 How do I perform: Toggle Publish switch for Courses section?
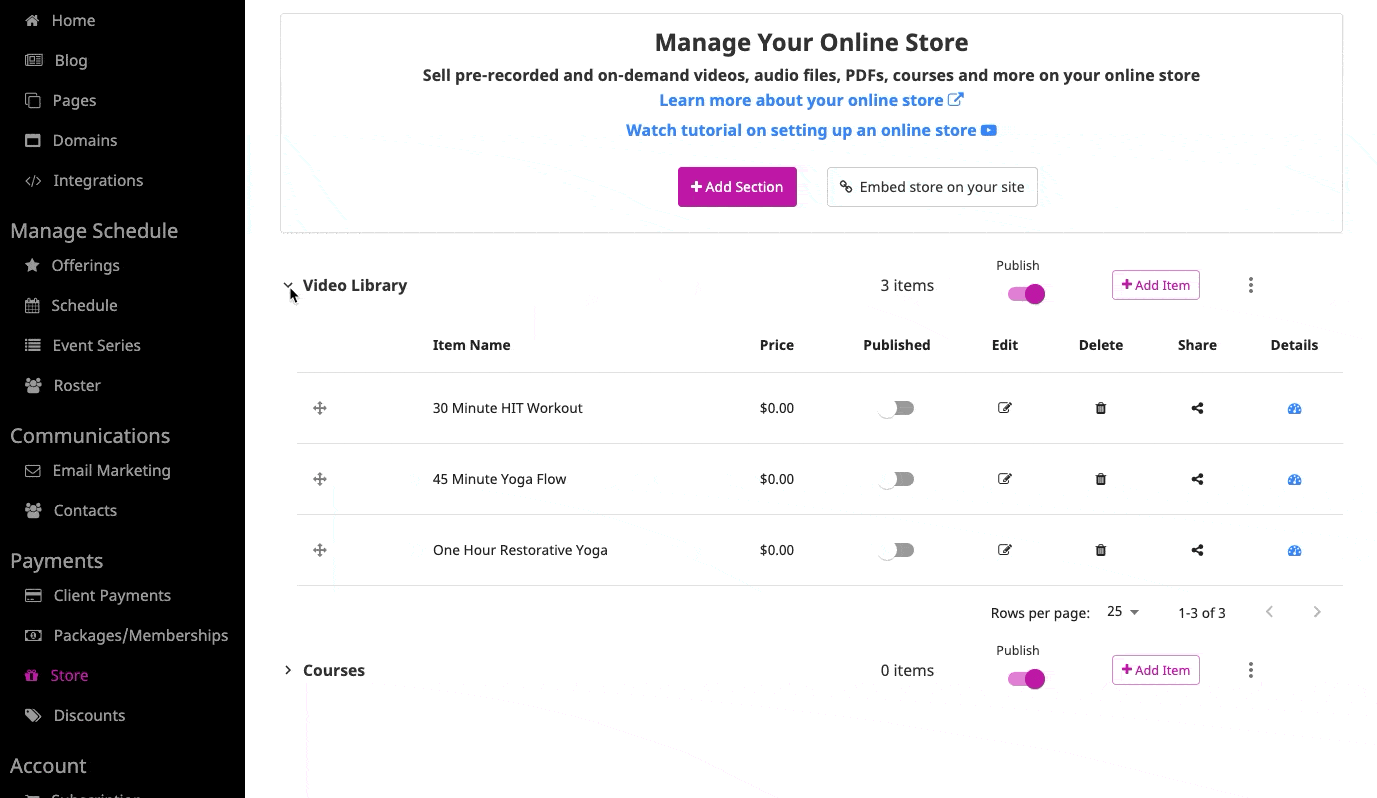[1026, 679]
